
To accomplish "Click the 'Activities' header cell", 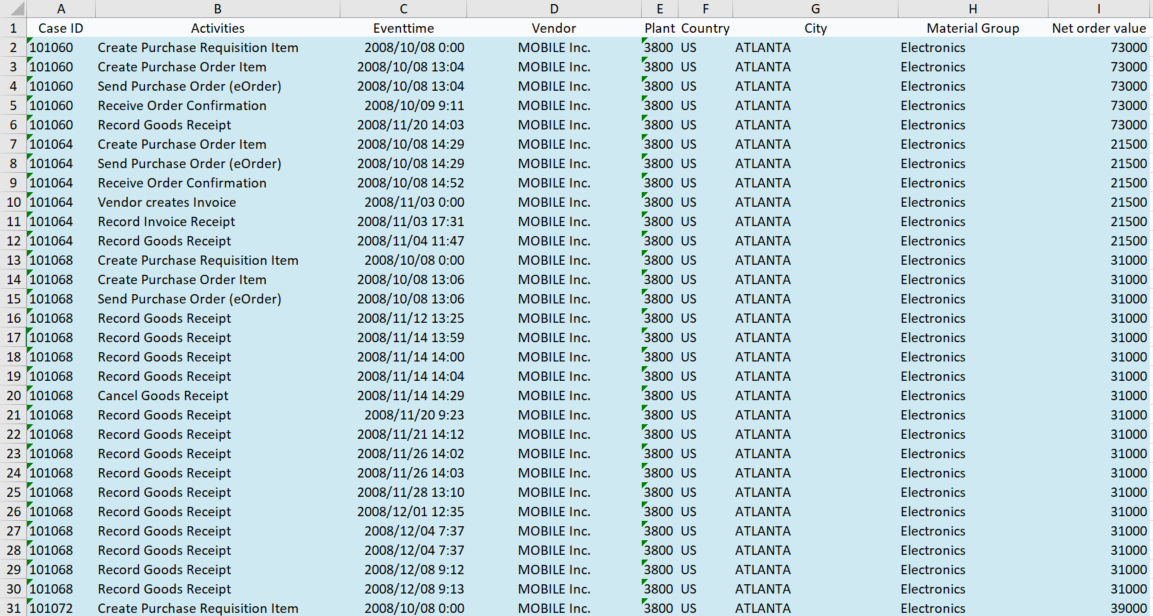I will tap(218, 28).
